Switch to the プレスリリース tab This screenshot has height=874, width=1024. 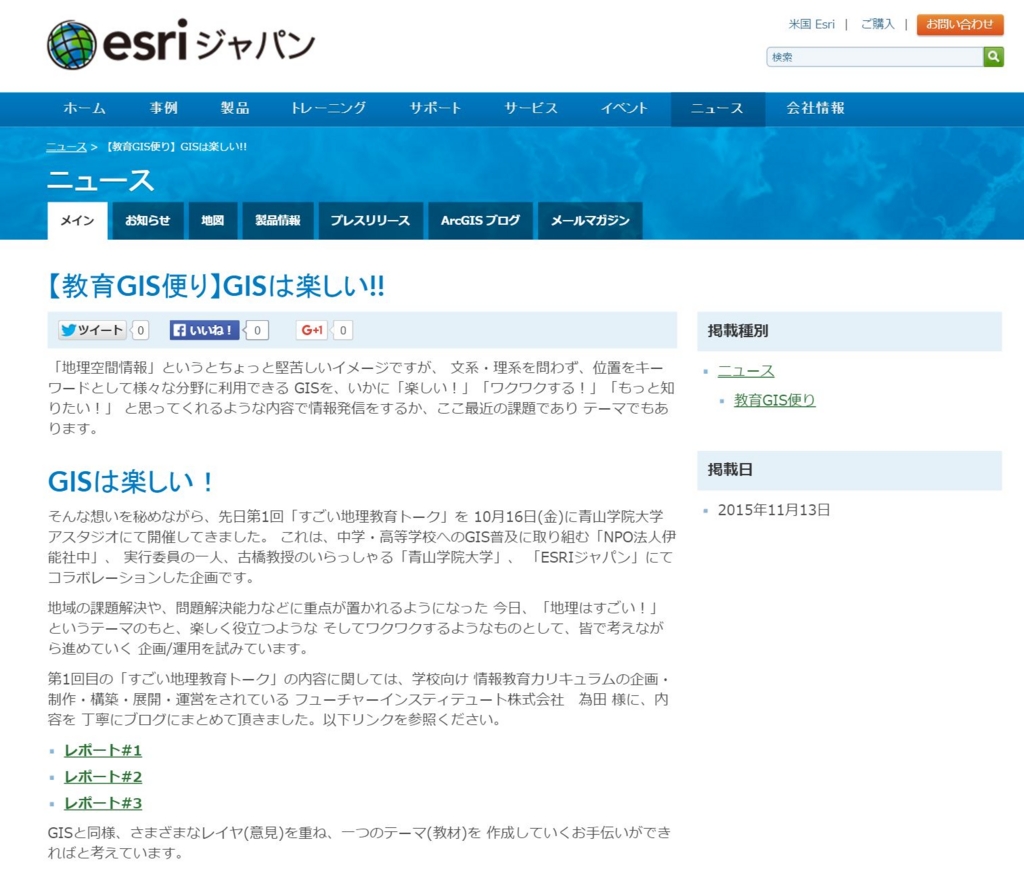pos(371,220)
